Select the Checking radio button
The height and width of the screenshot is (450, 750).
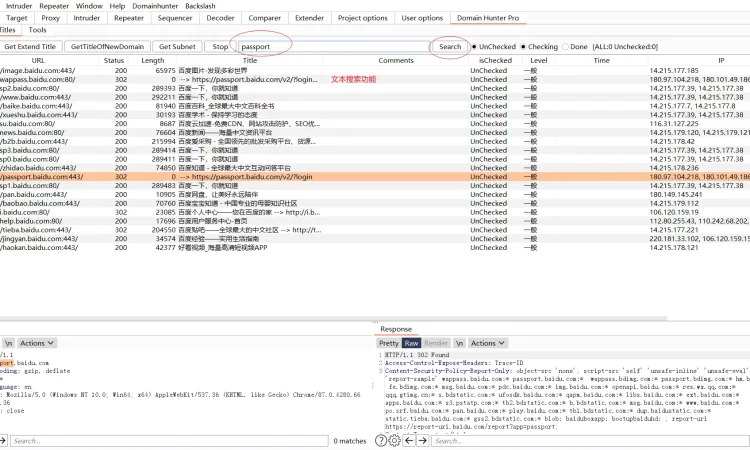click(x=523, y=47)
